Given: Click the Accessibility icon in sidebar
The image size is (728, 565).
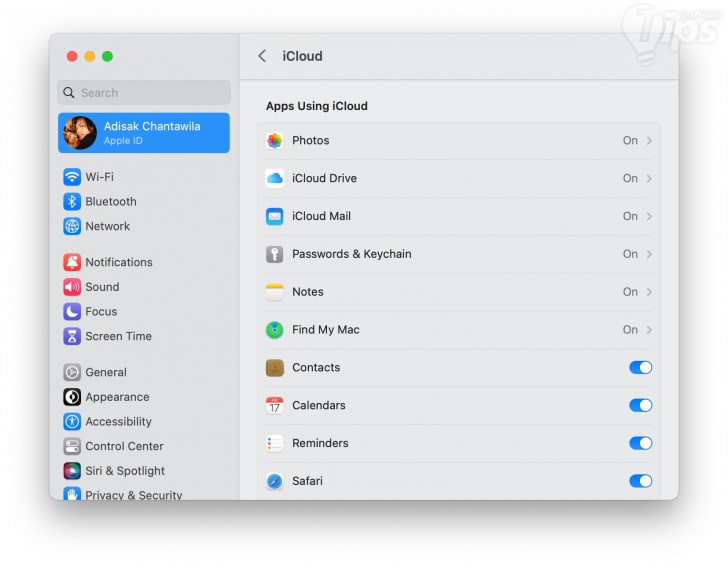Looking at the screenshot, I should [x=72, y=422].
